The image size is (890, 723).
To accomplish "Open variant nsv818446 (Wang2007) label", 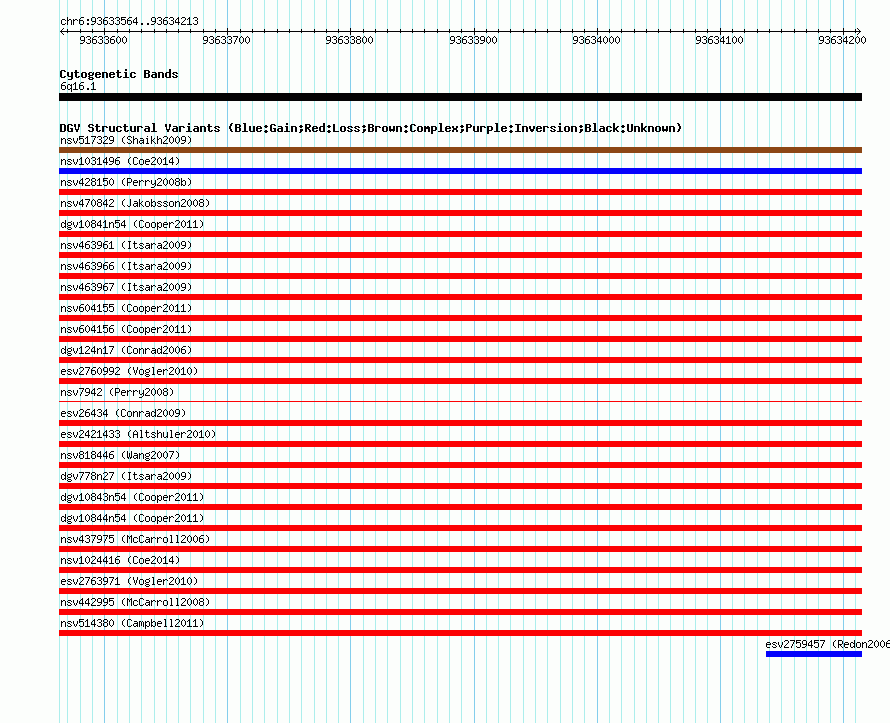I will click(120, 455).
